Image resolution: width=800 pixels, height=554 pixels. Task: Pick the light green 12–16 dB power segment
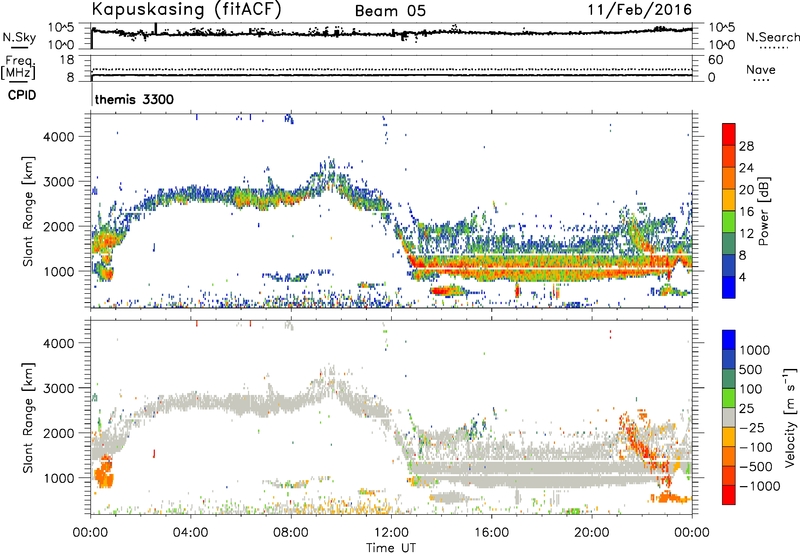[729, 222]
